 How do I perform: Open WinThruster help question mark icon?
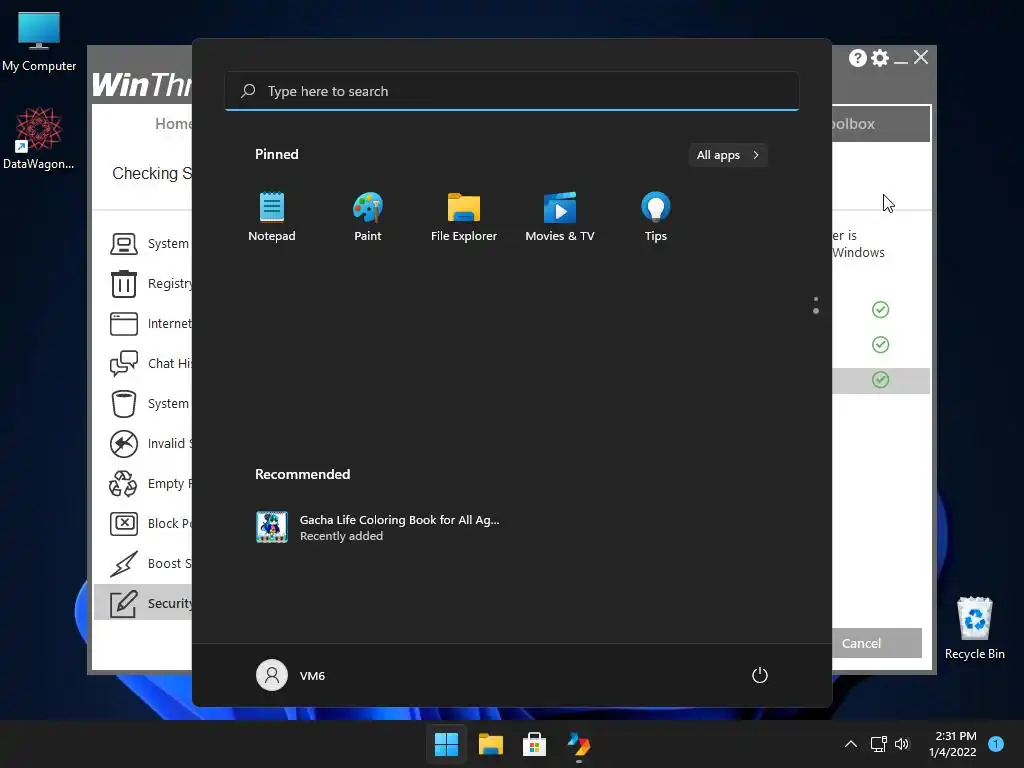coord(857,58)
